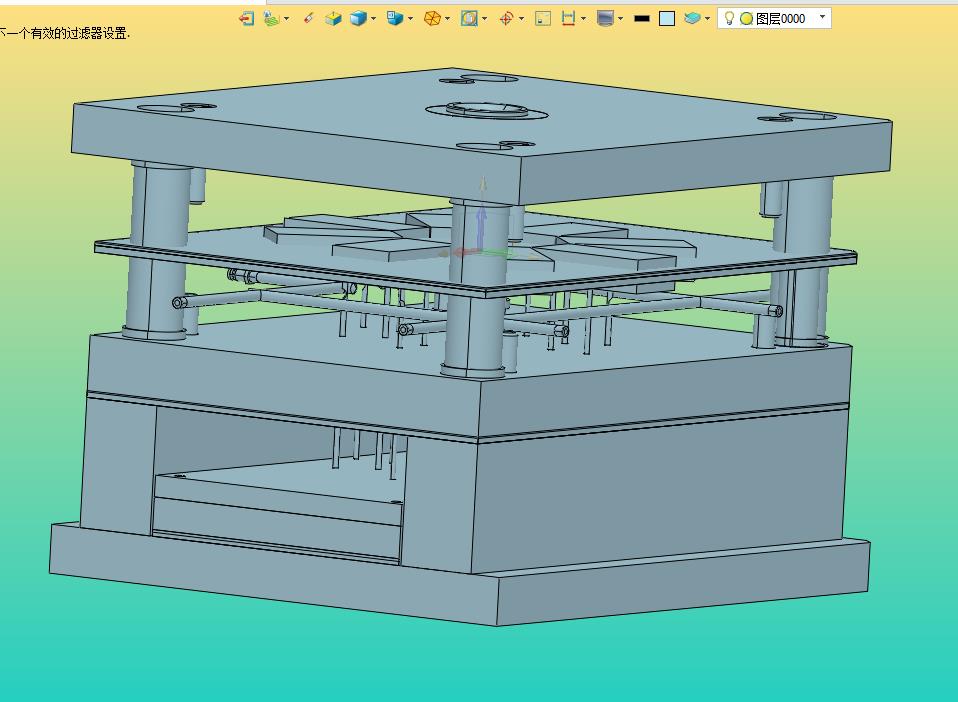
Task: Open the 图层0000 layer dropdown
Action: tap(822, 17)
